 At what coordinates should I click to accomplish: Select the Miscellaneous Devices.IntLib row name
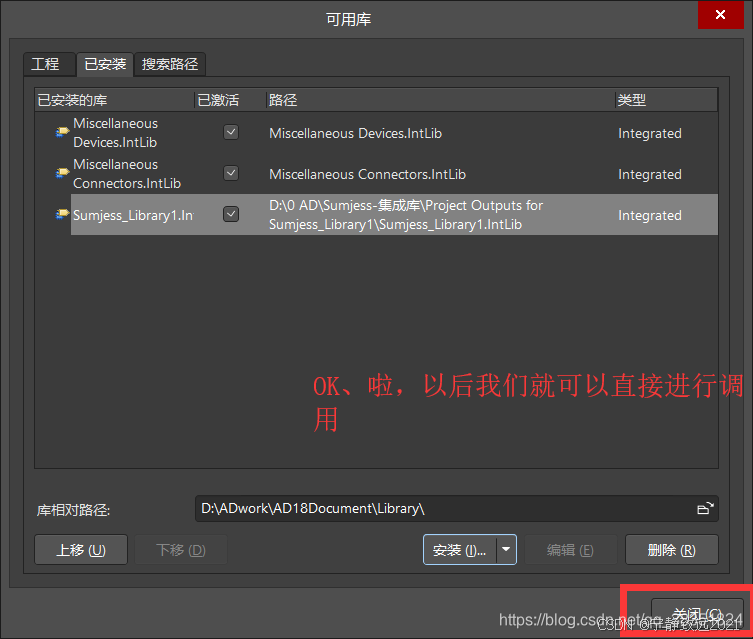pyautogui.click(x=116, y=133)
